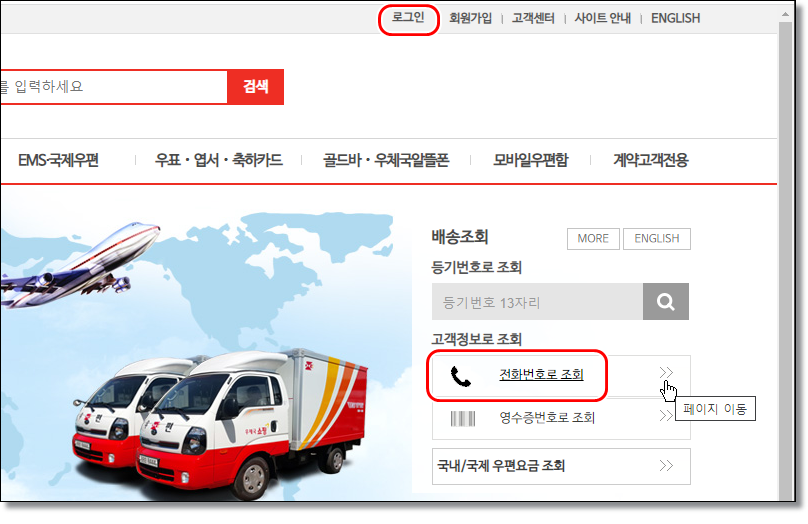This screenshot has height=524, width=808.
Task: Open the EMS·국제우편 menu
Action: click(58, 160)
